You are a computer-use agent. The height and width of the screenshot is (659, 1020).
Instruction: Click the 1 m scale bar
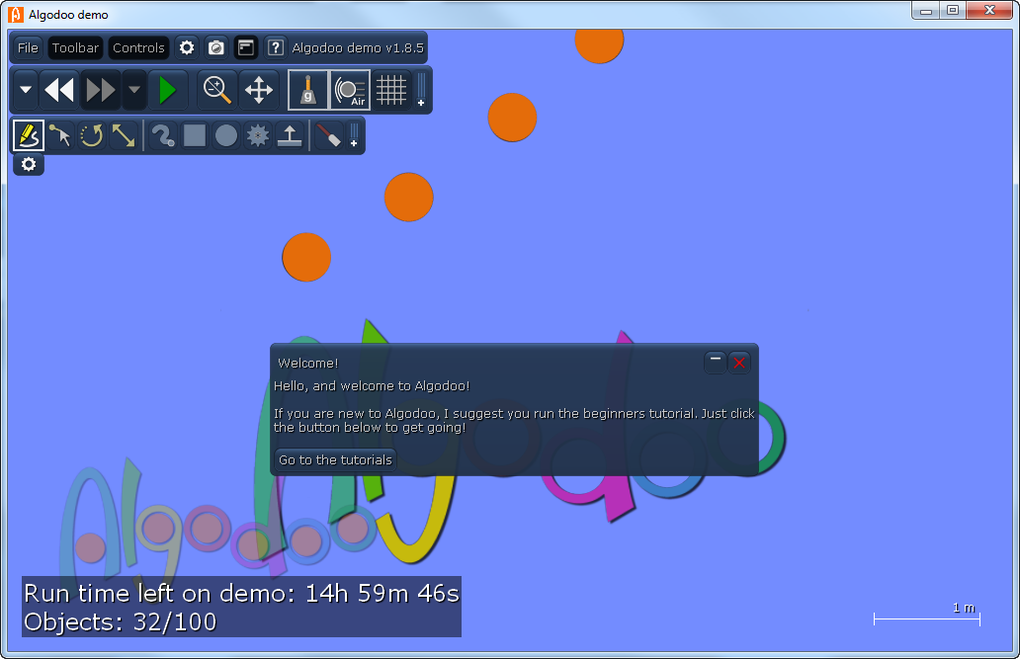[927, 615]
